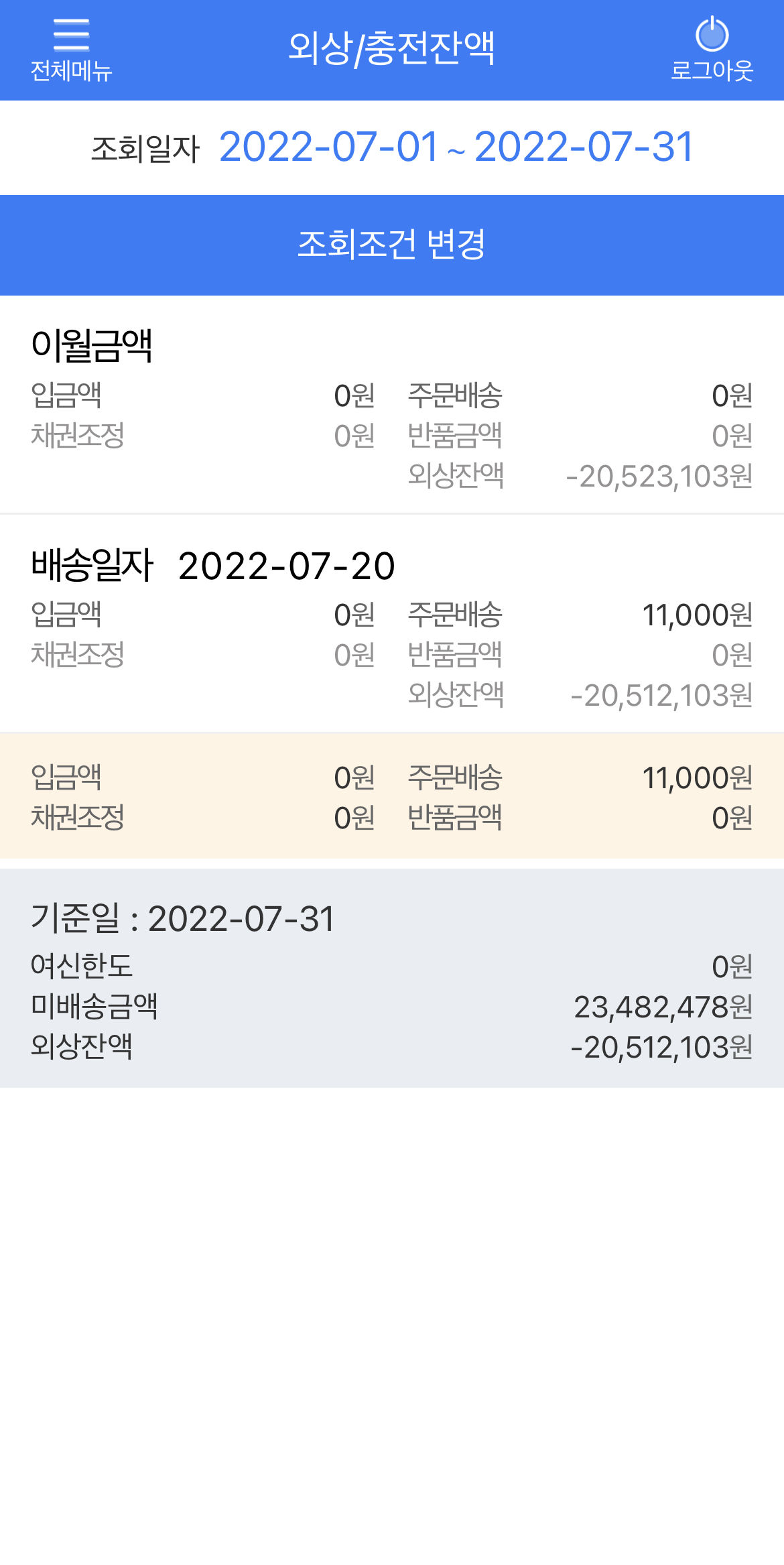
Task: Click the 외상잔액 label in 기준일 section
Action: (x=82, y=1046)
